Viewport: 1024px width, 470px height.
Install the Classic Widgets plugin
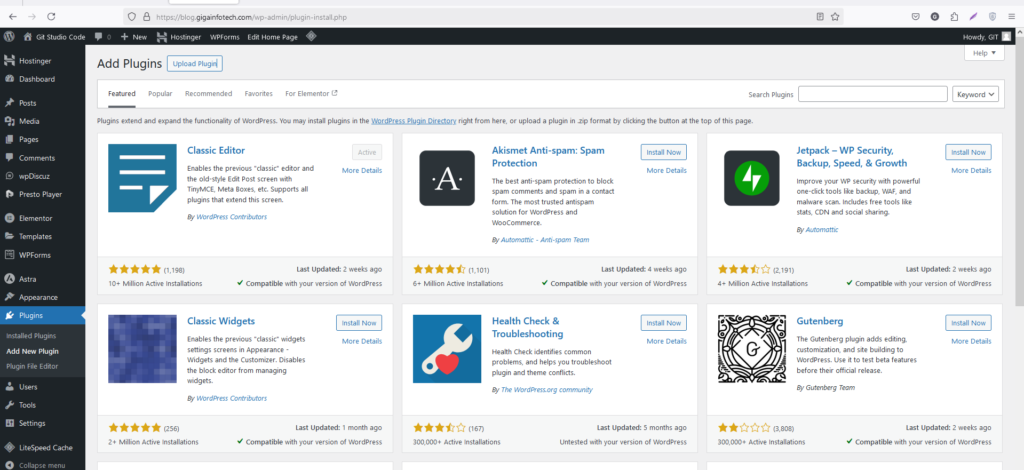(x=359, y=322)
